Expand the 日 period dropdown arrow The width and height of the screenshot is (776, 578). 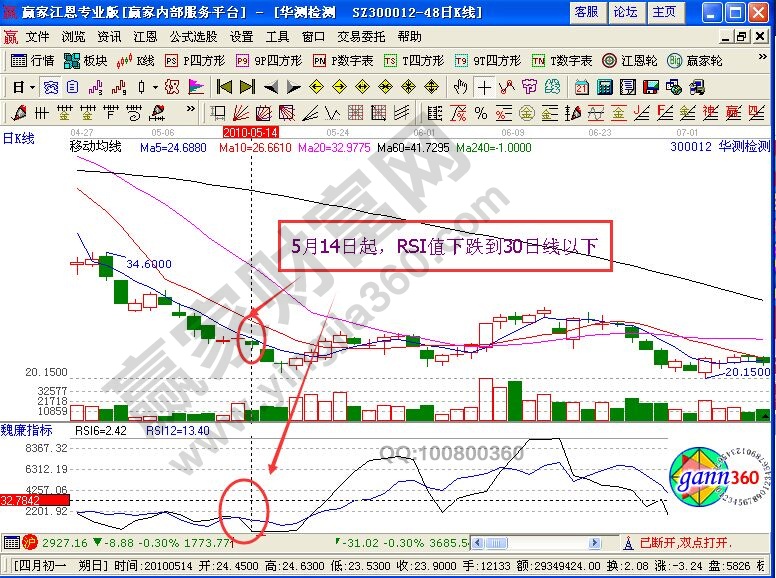point(31,86)
